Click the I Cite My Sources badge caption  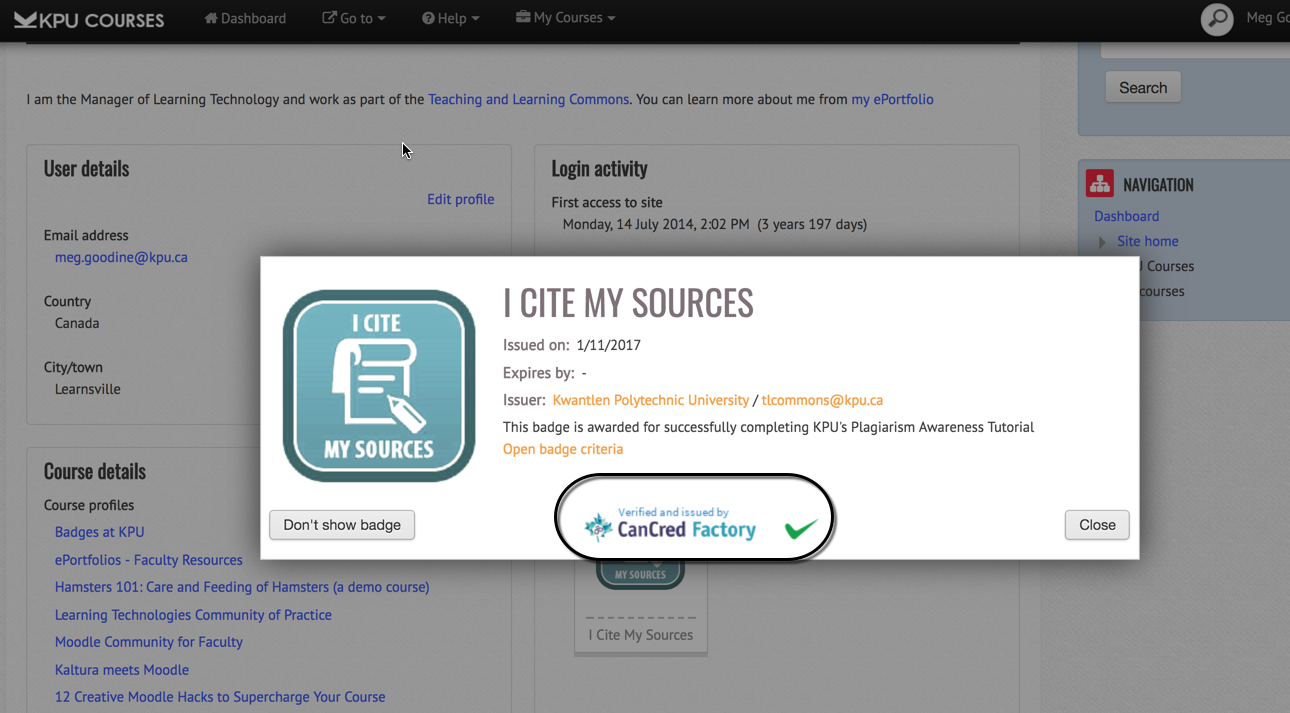pos(640,635)
